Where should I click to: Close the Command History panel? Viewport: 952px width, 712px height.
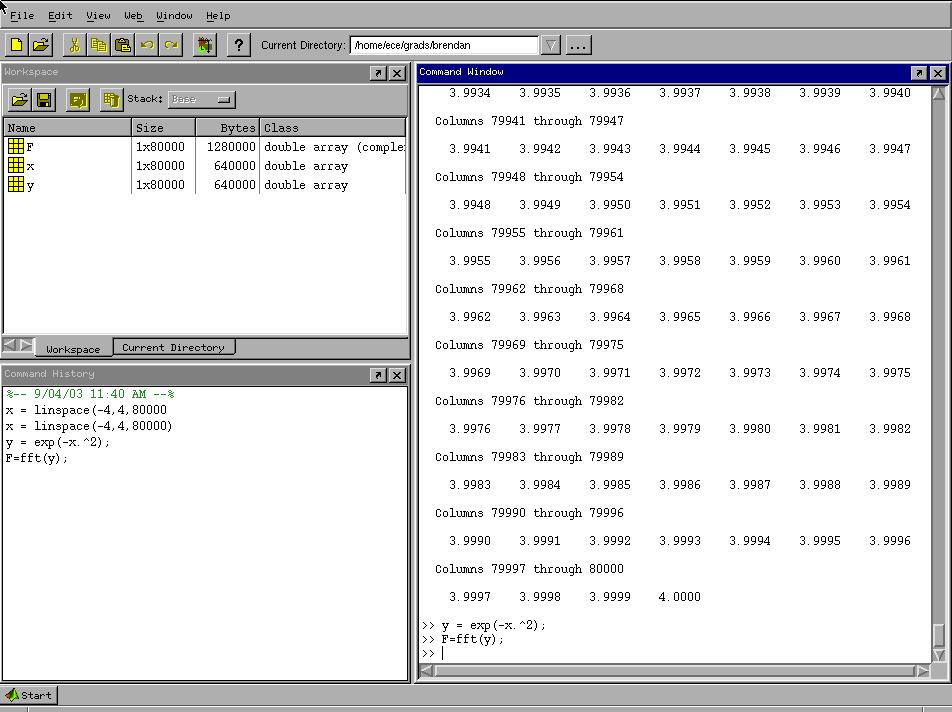(x=397, y=375)
